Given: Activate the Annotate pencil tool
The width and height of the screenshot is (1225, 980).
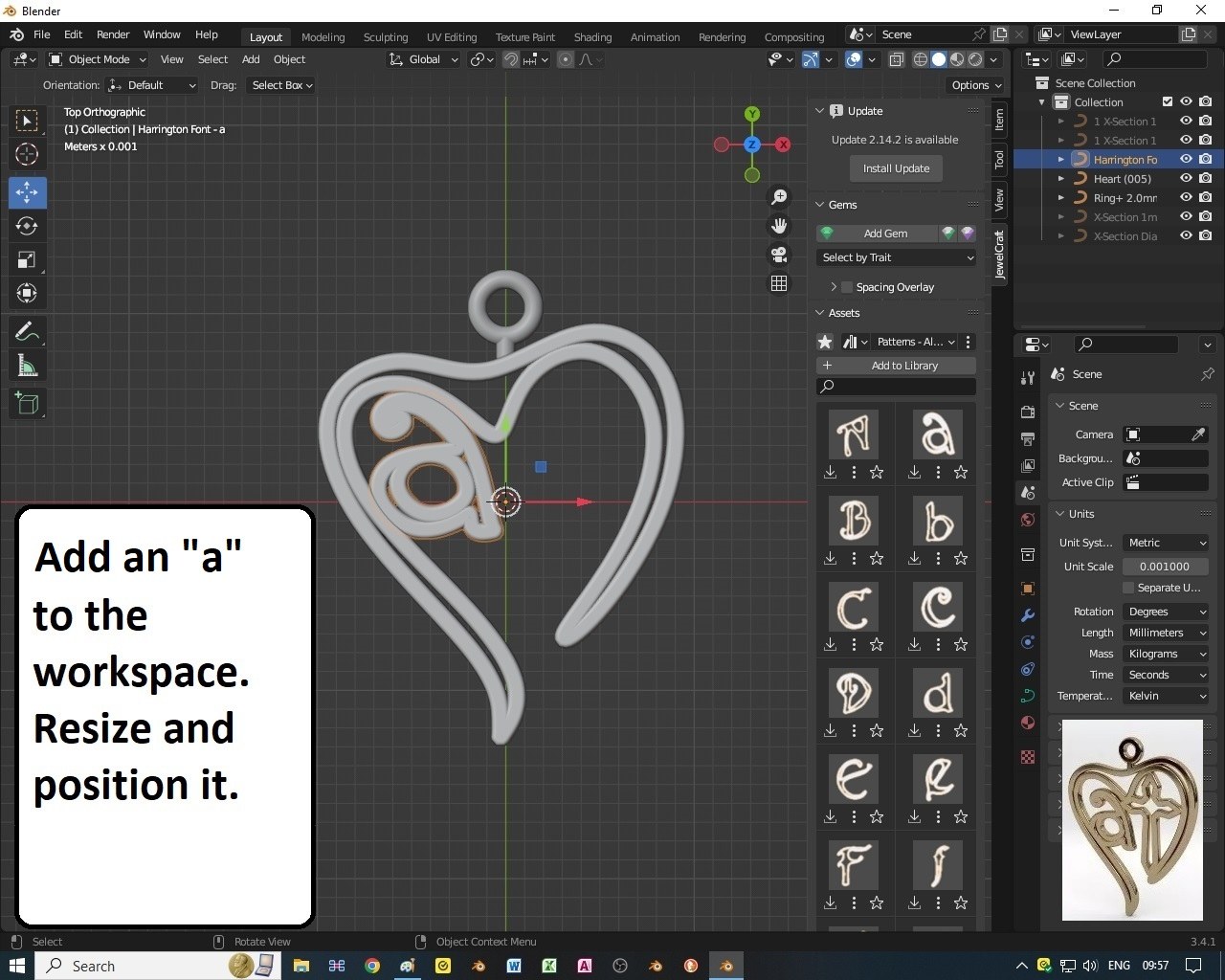Looking at the screenshot, I should click(27, 332).
